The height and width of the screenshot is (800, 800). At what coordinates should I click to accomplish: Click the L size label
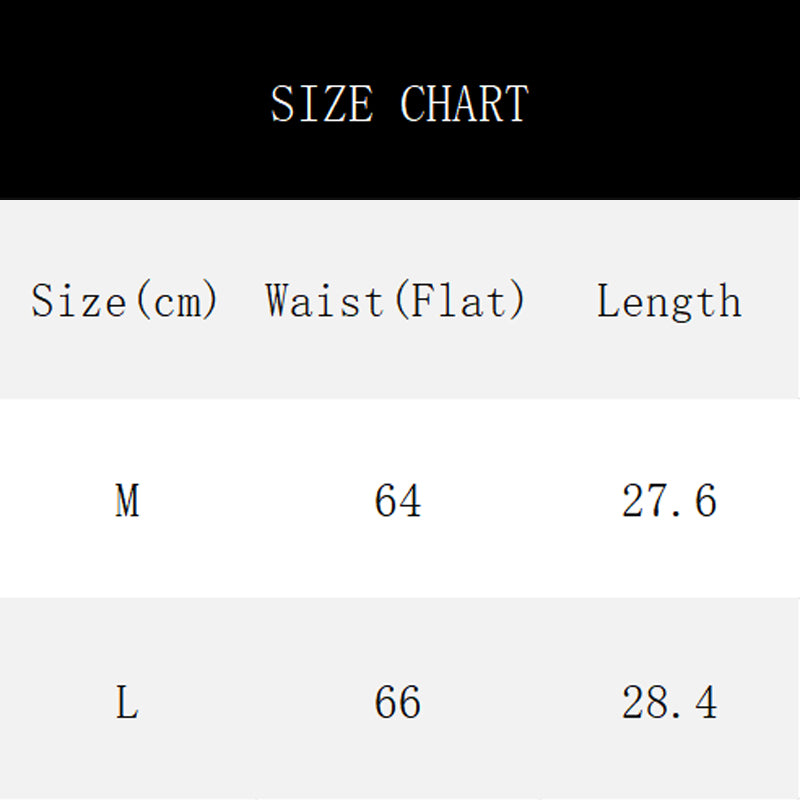(127, 703)
